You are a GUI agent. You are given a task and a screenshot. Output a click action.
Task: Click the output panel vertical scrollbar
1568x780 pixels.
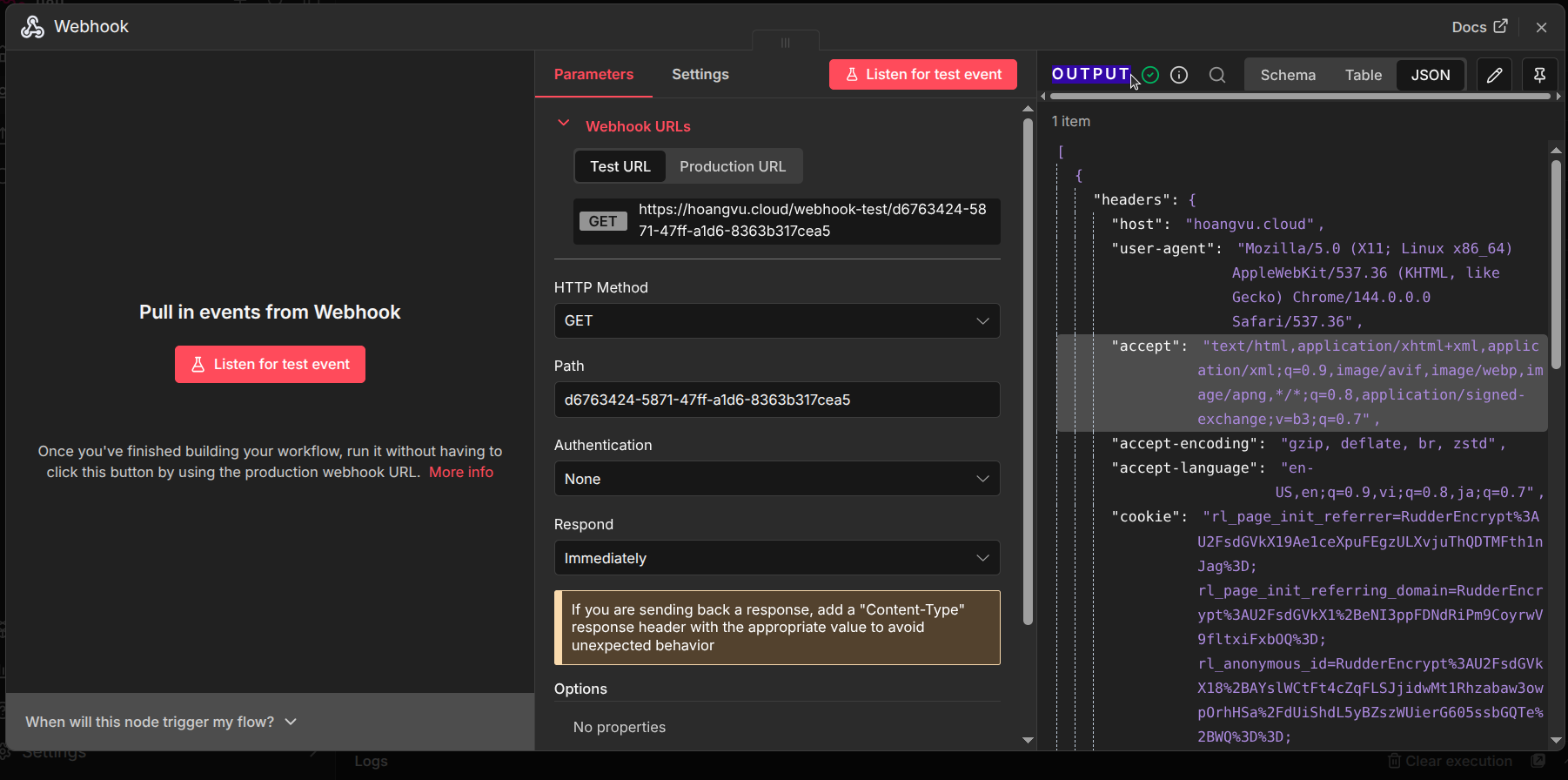tap(1556, 264)
